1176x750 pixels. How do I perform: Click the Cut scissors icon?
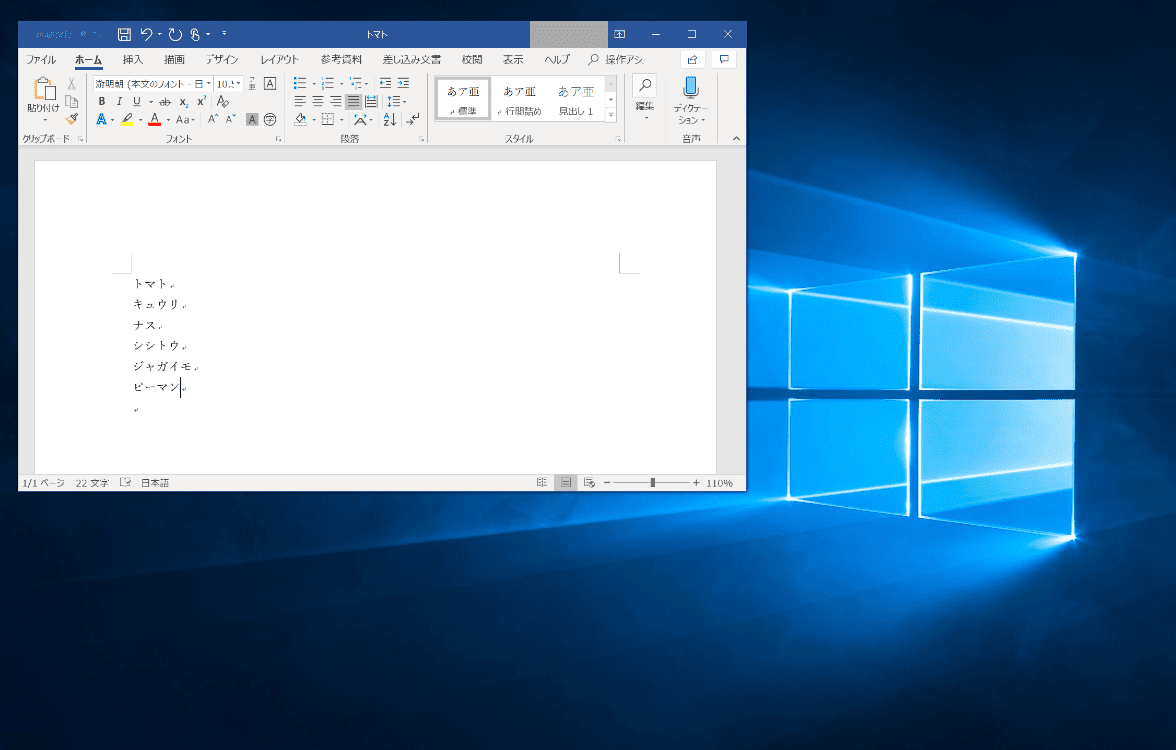click(x=71, y=84)
